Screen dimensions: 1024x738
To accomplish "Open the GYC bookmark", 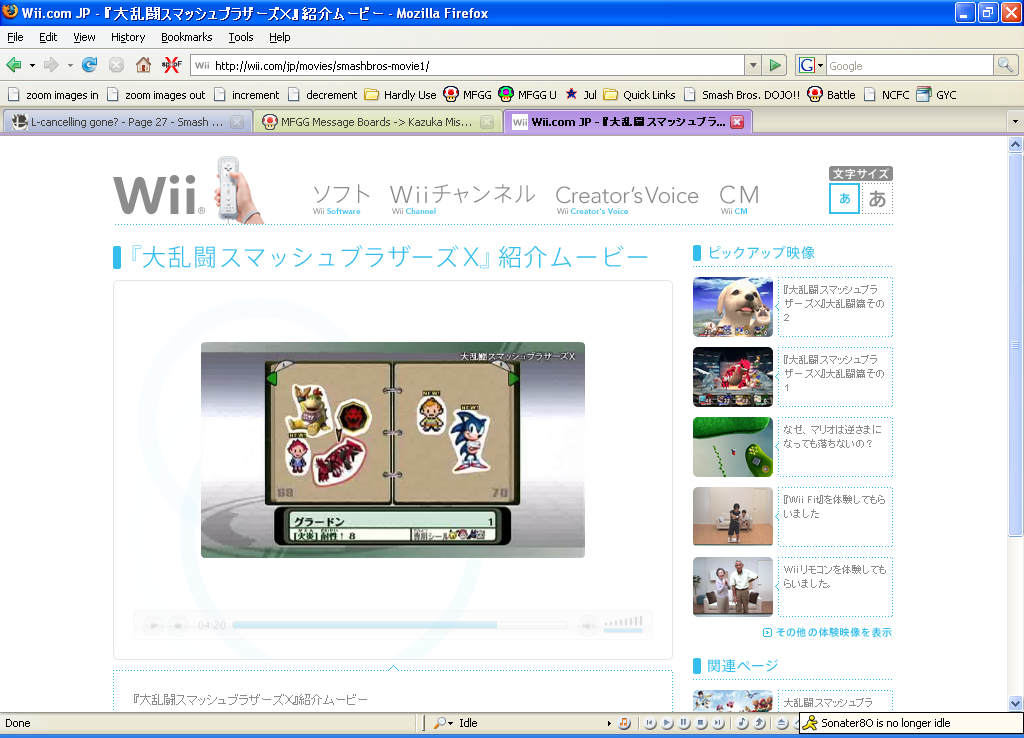I will 936,95.
